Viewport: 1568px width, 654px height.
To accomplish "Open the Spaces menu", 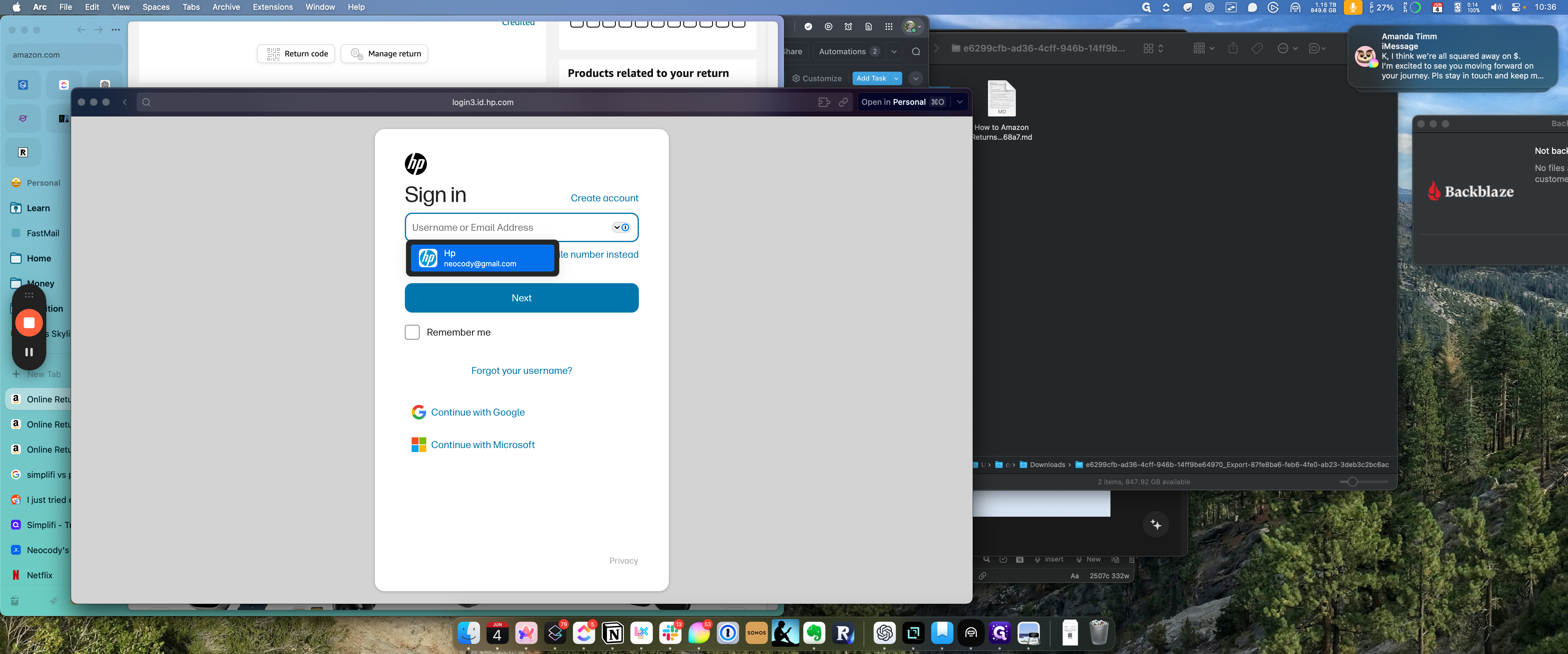I will pyautogui.click(x=156, y=7).
